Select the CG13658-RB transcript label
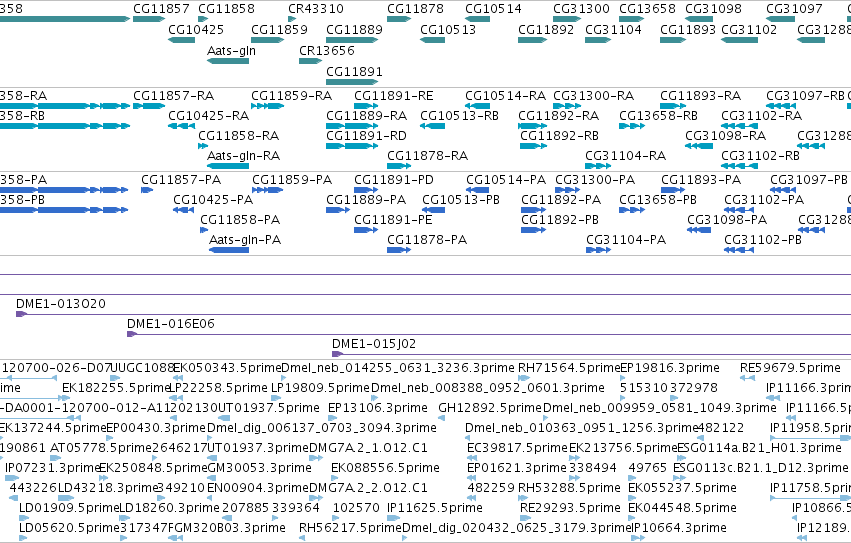The width and height of the screenshot is (851, 543). [659, 116]
